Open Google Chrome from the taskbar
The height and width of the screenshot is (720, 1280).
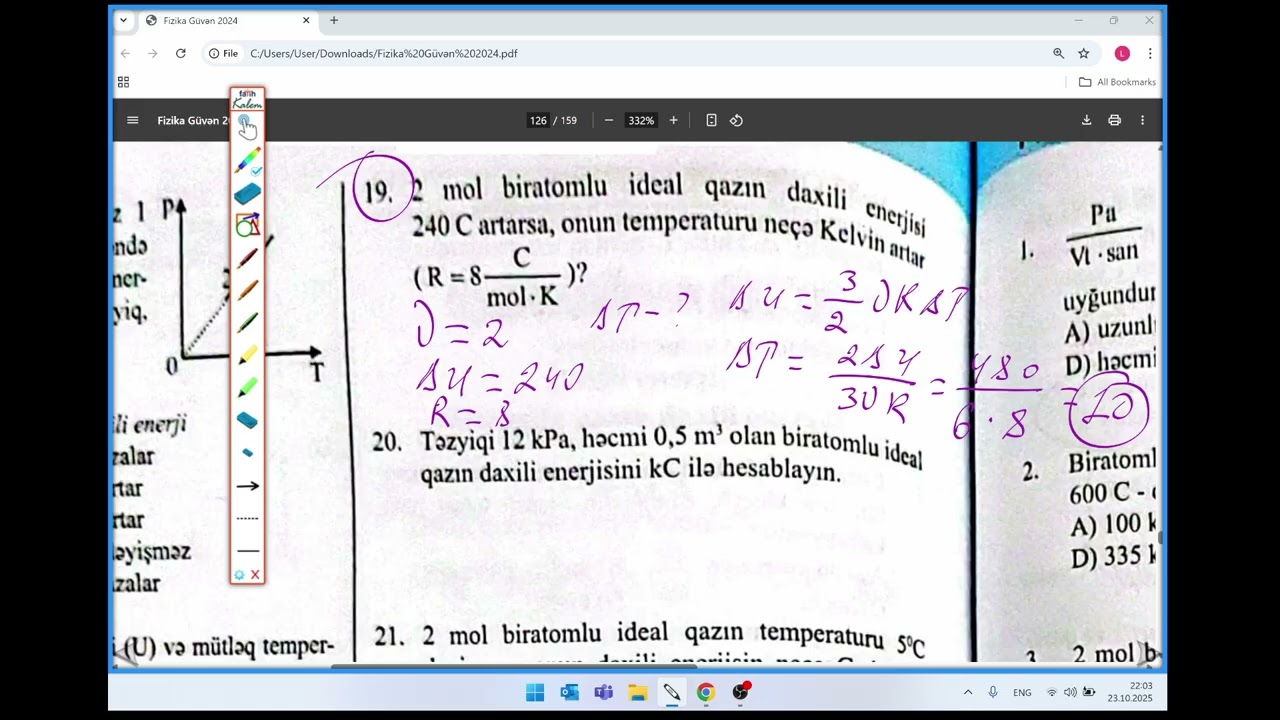click(x=706, y=692)
